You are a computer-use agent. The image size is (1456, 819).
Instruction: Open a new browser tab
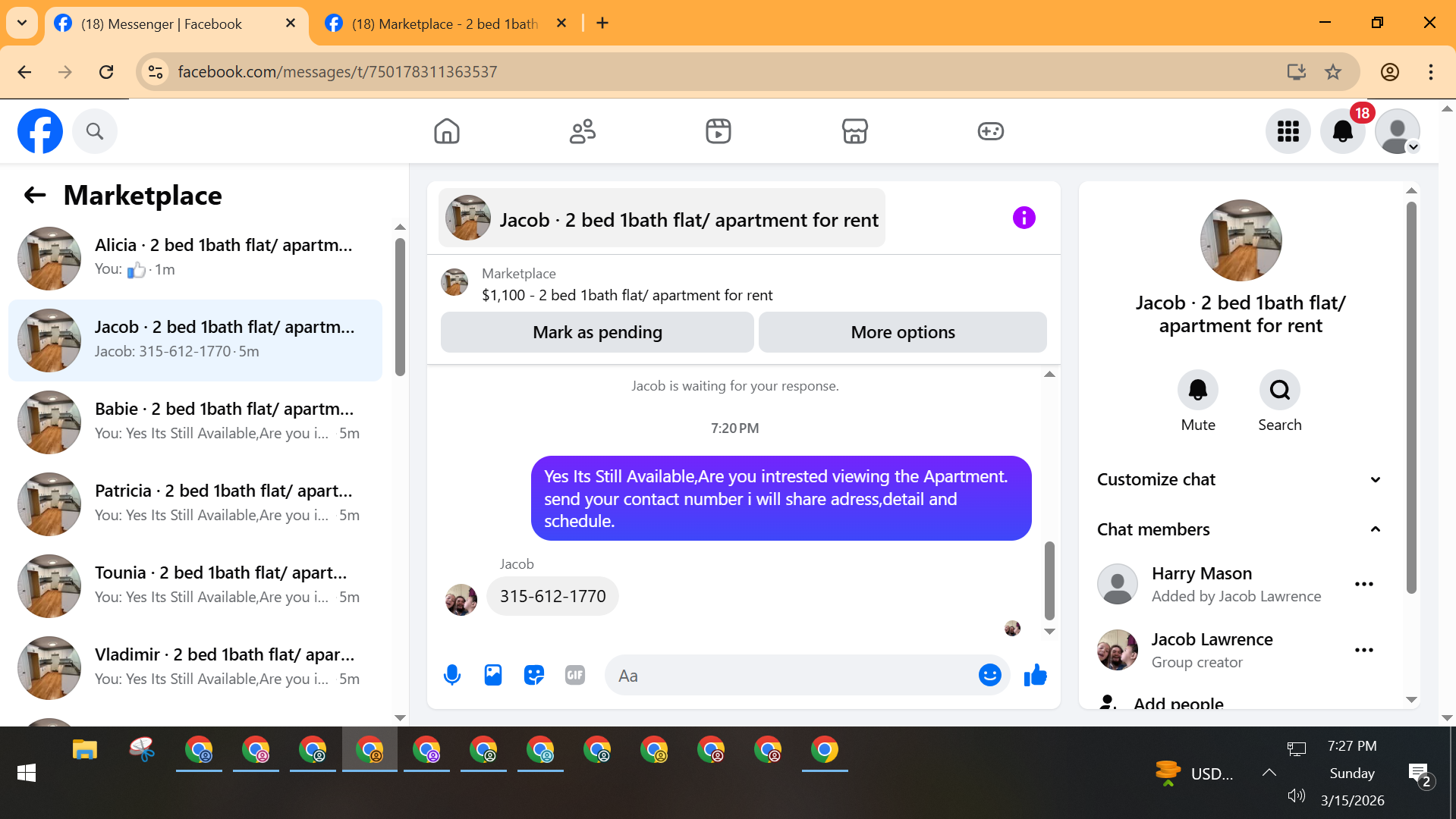coord(602,24)
